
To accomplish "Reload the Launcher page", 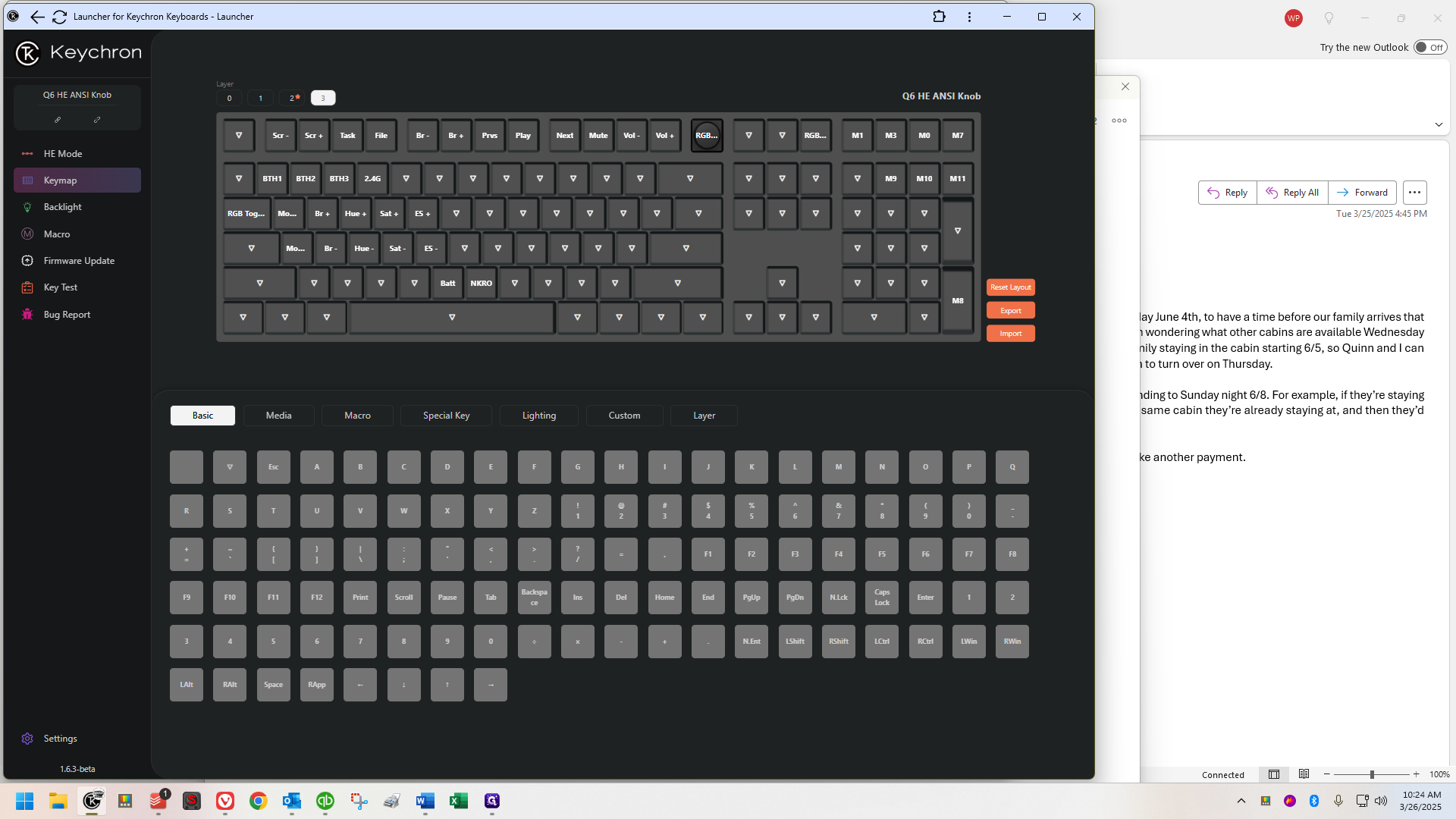I will click(59, 17).
